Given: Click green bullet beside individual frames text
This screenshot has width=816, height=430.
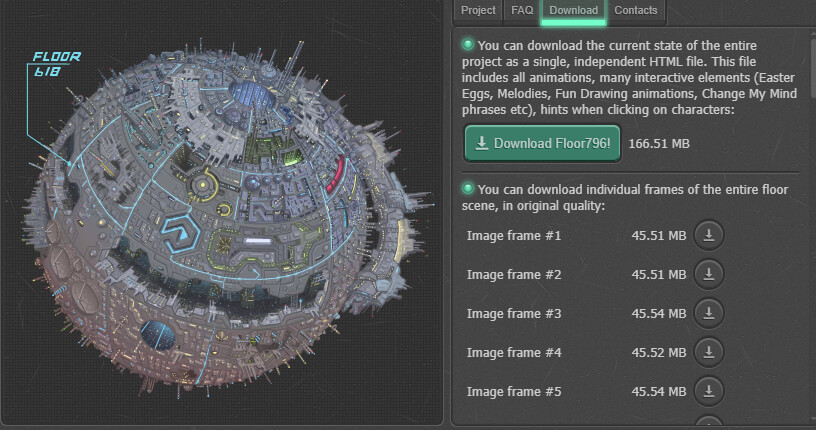Looking at the screenshot, I should 468,189.
